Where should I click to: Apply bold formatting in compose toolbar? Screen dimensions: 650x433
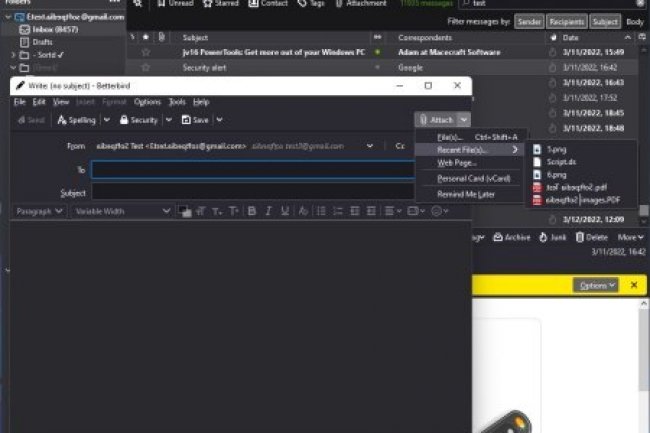[252, 211]
